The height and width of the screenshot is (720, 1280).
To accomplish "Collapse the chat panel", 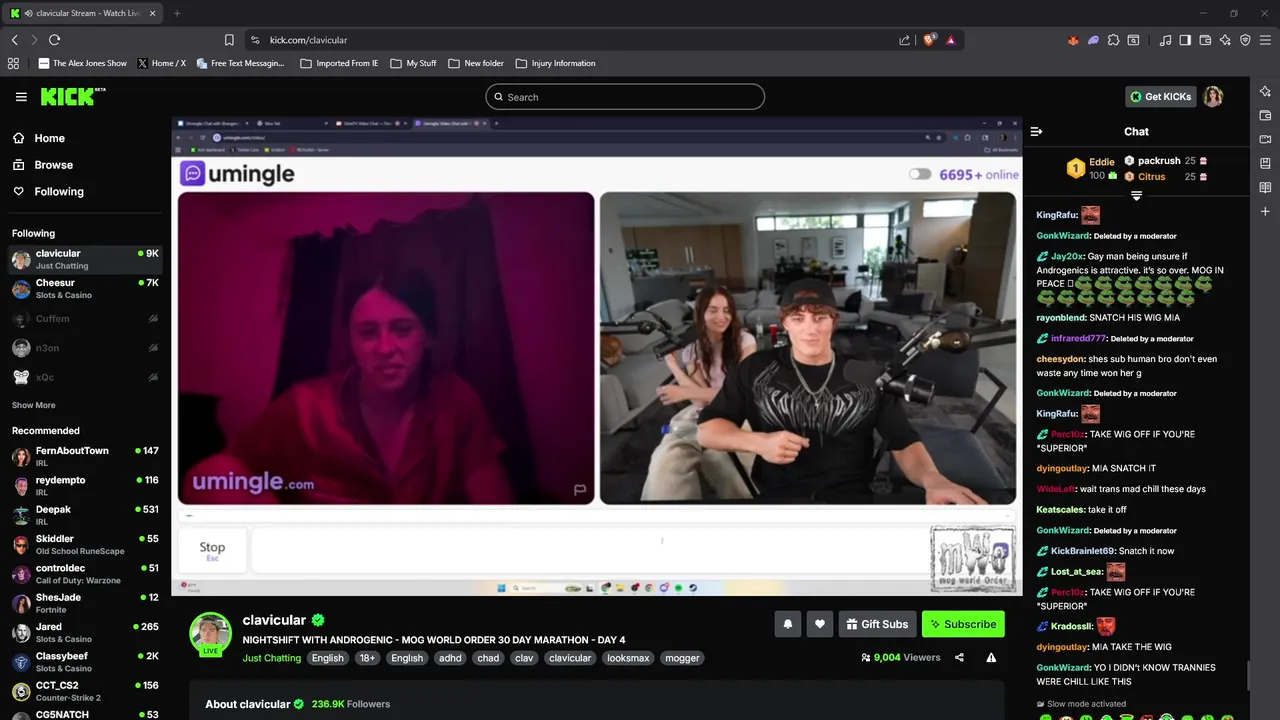I will point(1036,131).
